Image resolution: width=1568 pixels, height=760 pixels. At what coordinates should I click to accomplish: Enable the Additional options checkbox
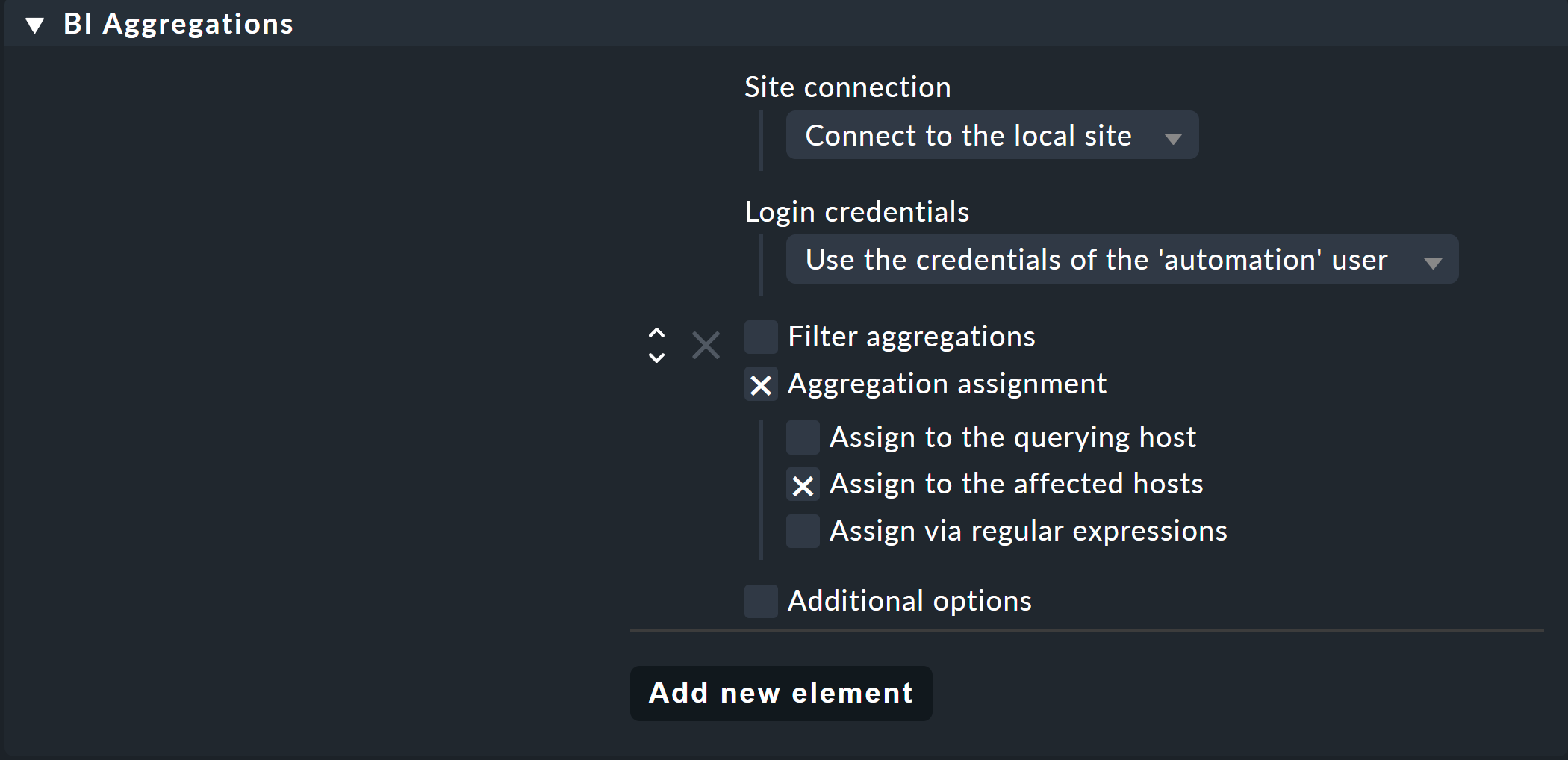pyautogui.click(x=761, y=601)
